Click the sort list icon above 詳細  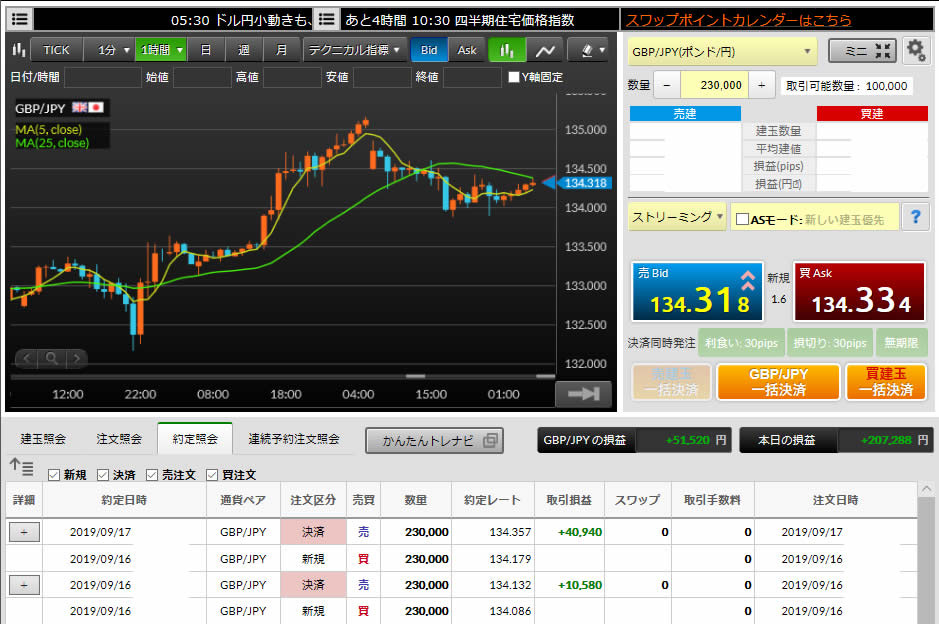22,467
